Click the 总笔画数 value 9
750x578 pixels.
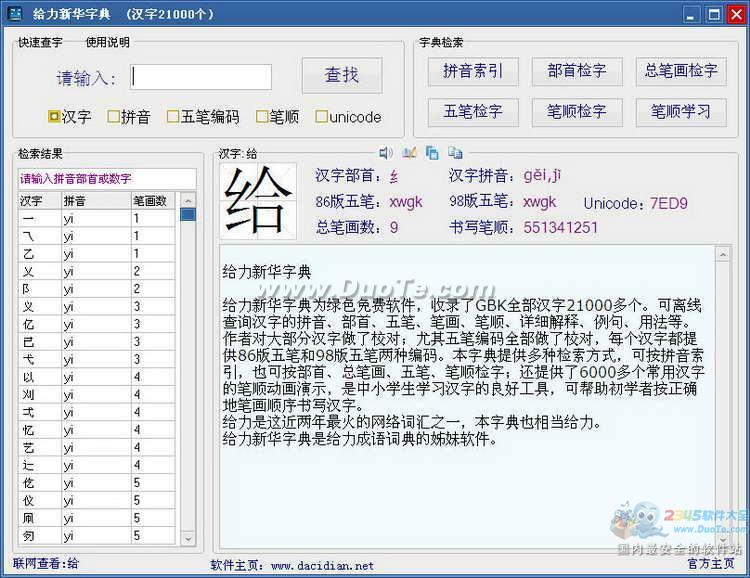point(394,227)
